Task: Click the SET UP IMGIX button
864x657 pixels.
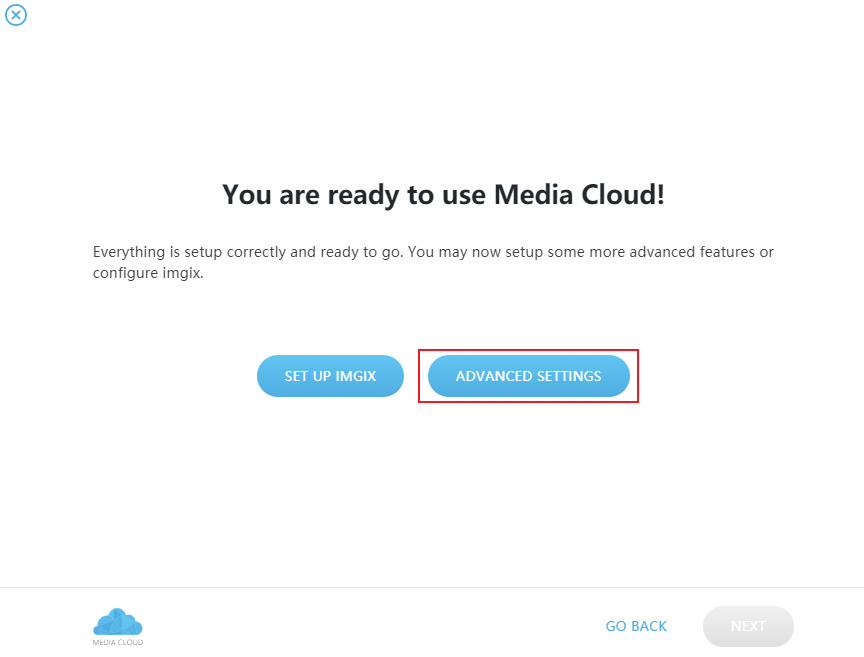Action: [330, 376]
